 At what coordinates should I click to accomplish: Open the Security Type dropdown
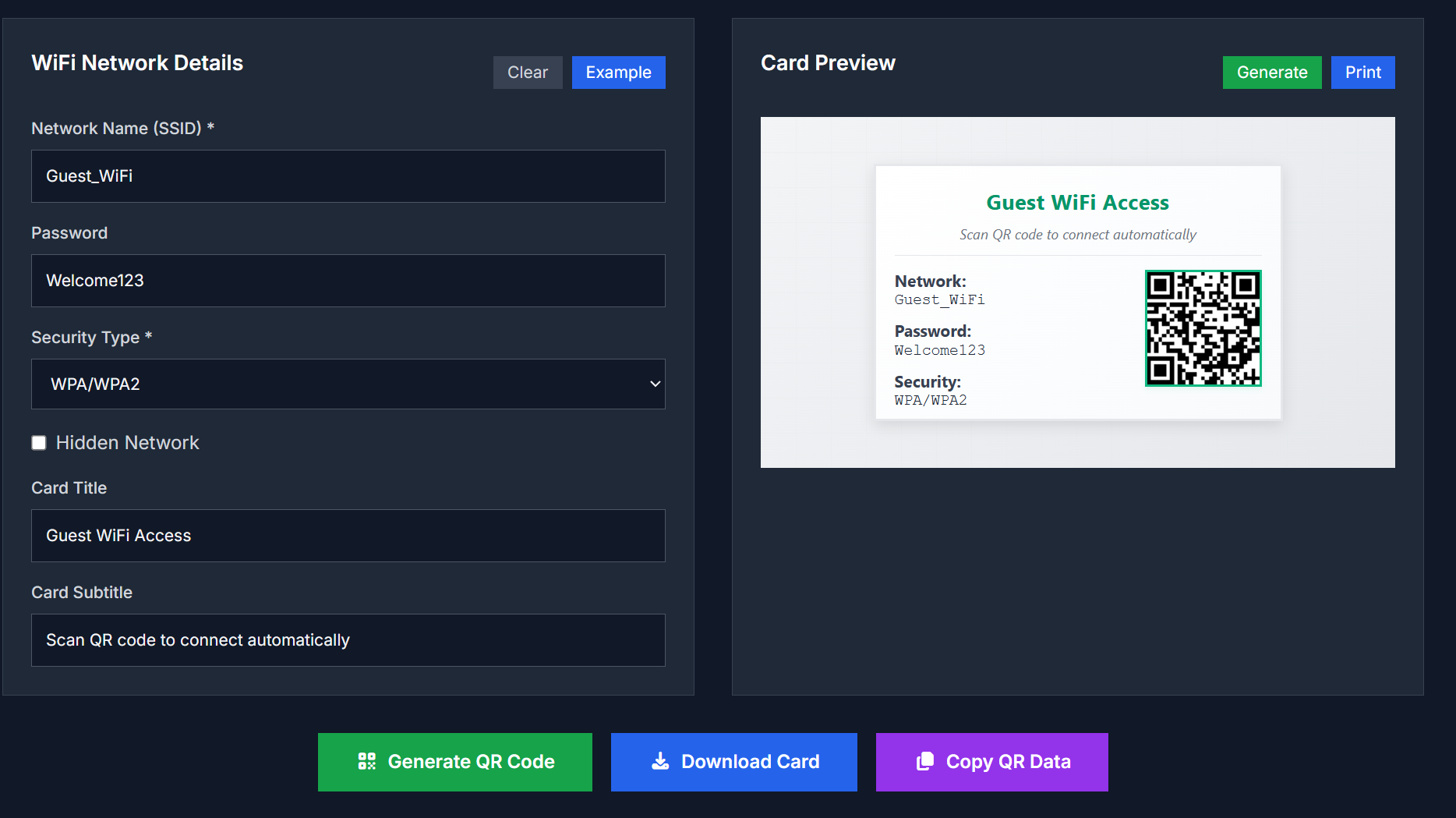tap(348, 384)
